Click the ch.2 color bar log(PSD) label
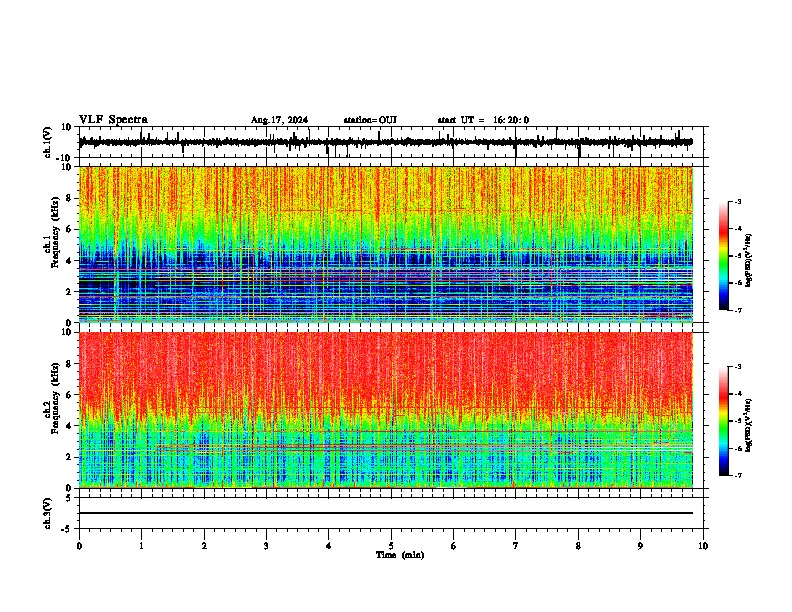792x612 pixels. pos(748,425)
